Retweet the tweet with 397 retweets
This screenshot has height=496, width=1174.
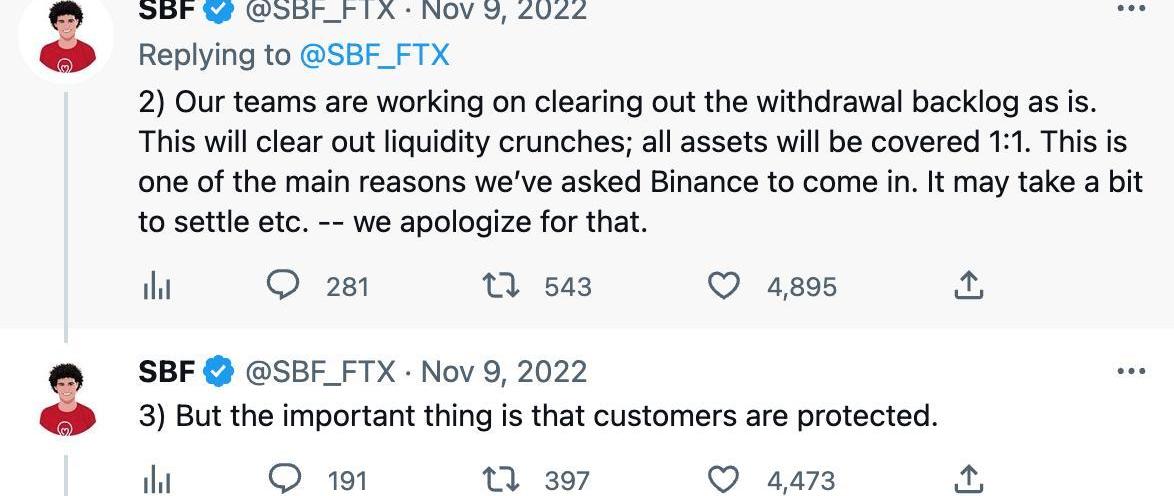point(501,479)
